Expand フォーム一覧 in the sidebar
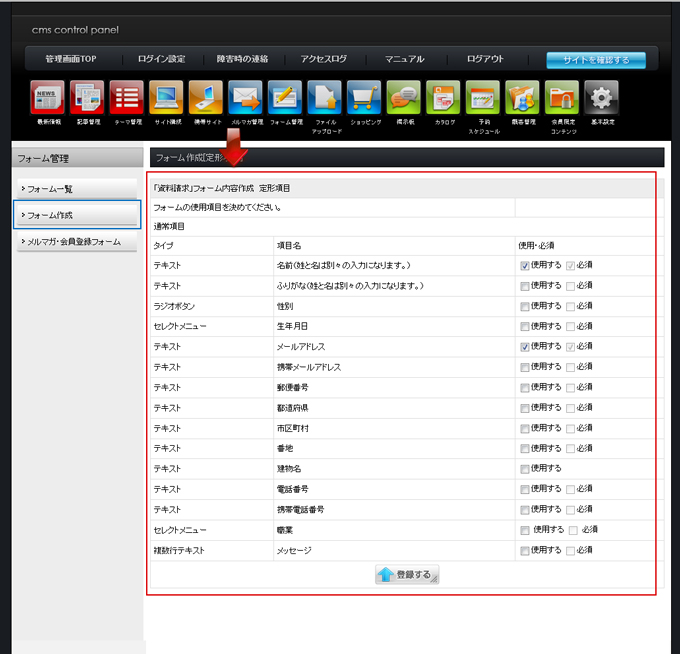Screen dimensions: 680x654 click(x=77, y=189)
